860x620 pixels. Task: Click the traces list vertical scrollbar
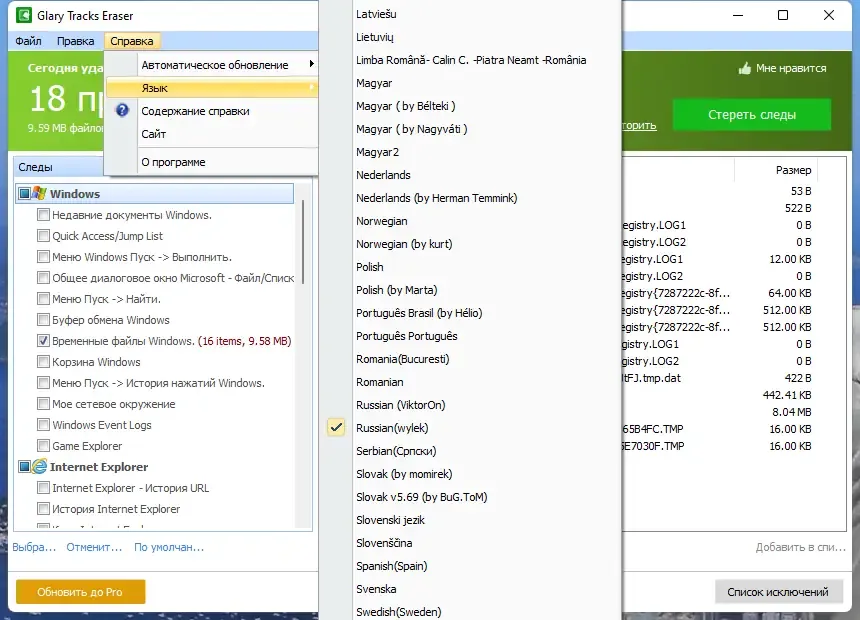(x=303, y=241)
